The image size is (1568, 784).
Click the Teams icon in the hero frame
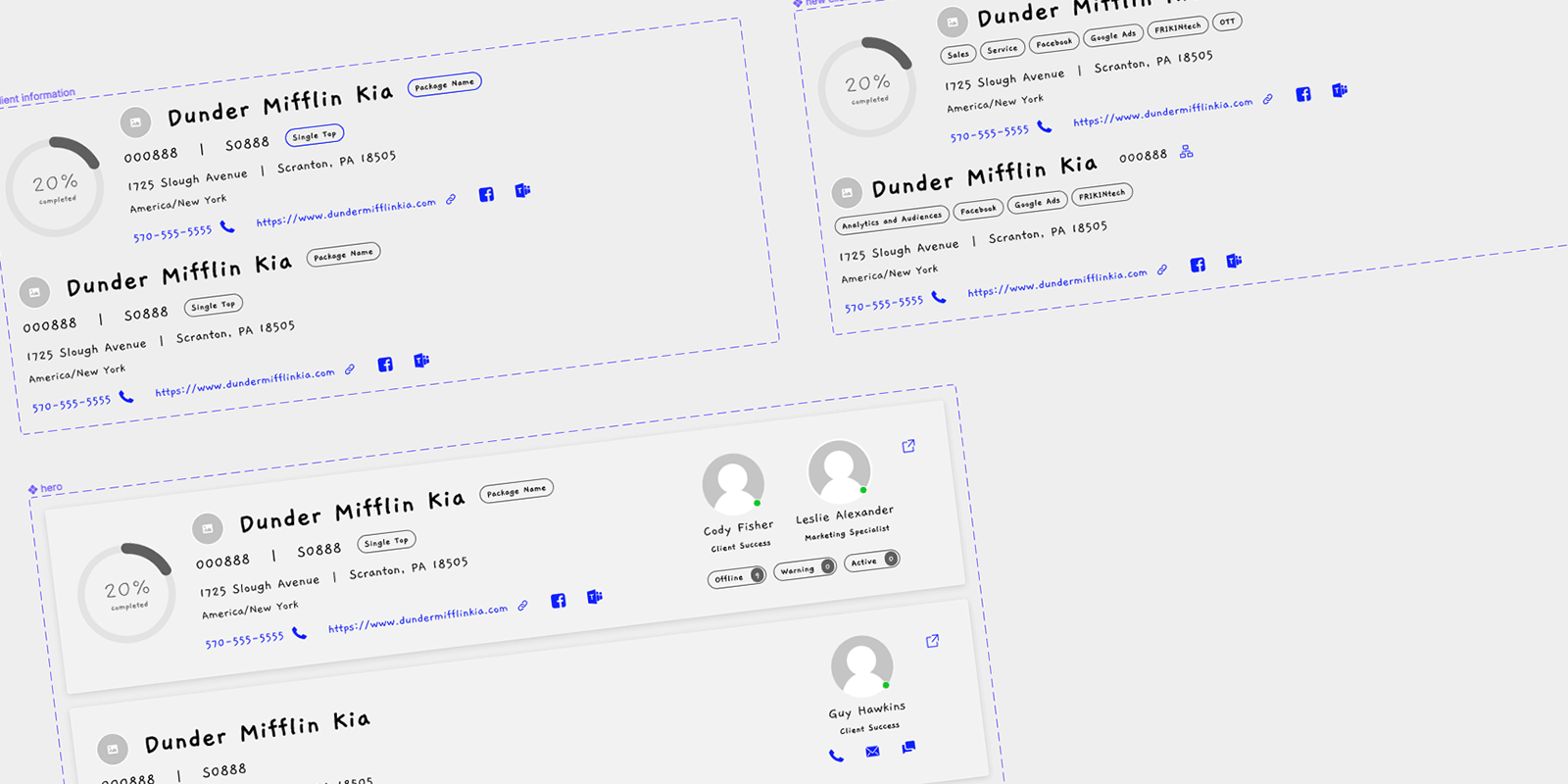[594, 597]
